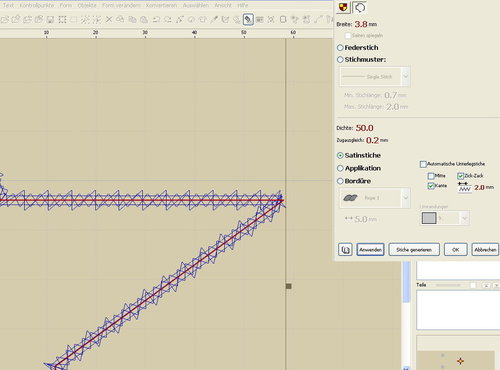Toggle the Mitte underlay checkbox

coord(431,176)
